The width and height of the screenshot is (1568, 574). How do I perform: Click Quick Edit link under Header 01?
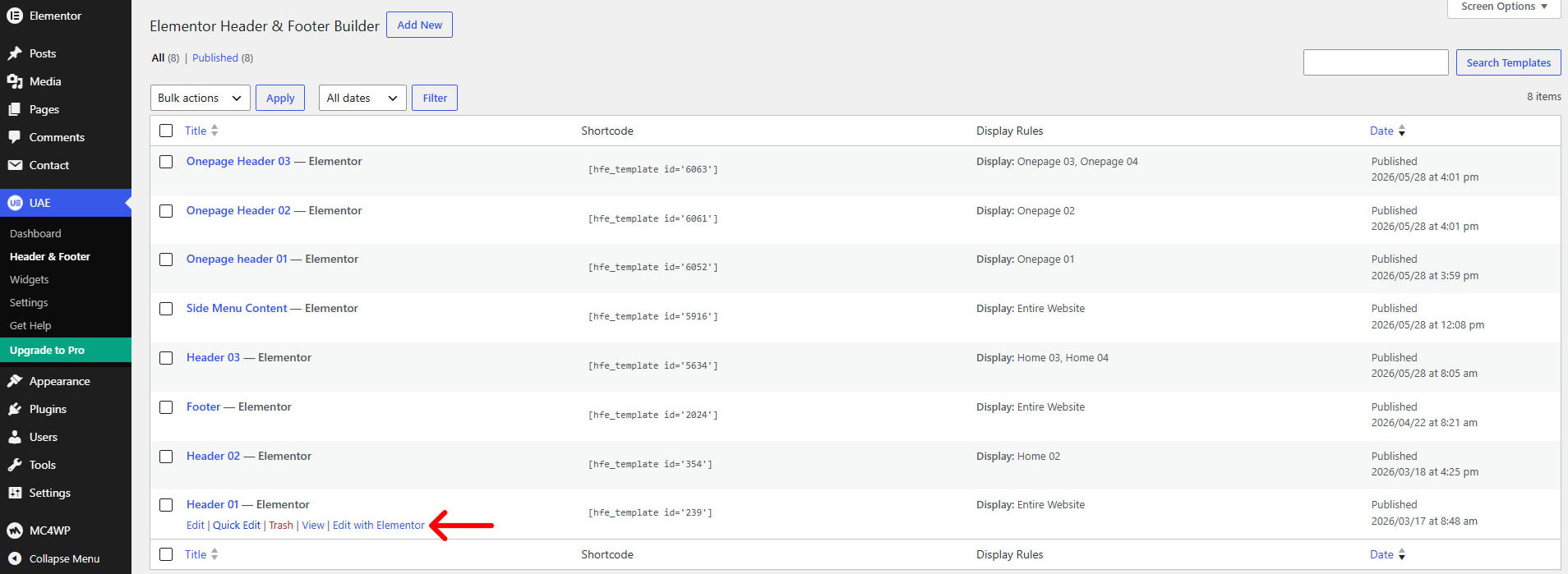(x=237, y=526)
